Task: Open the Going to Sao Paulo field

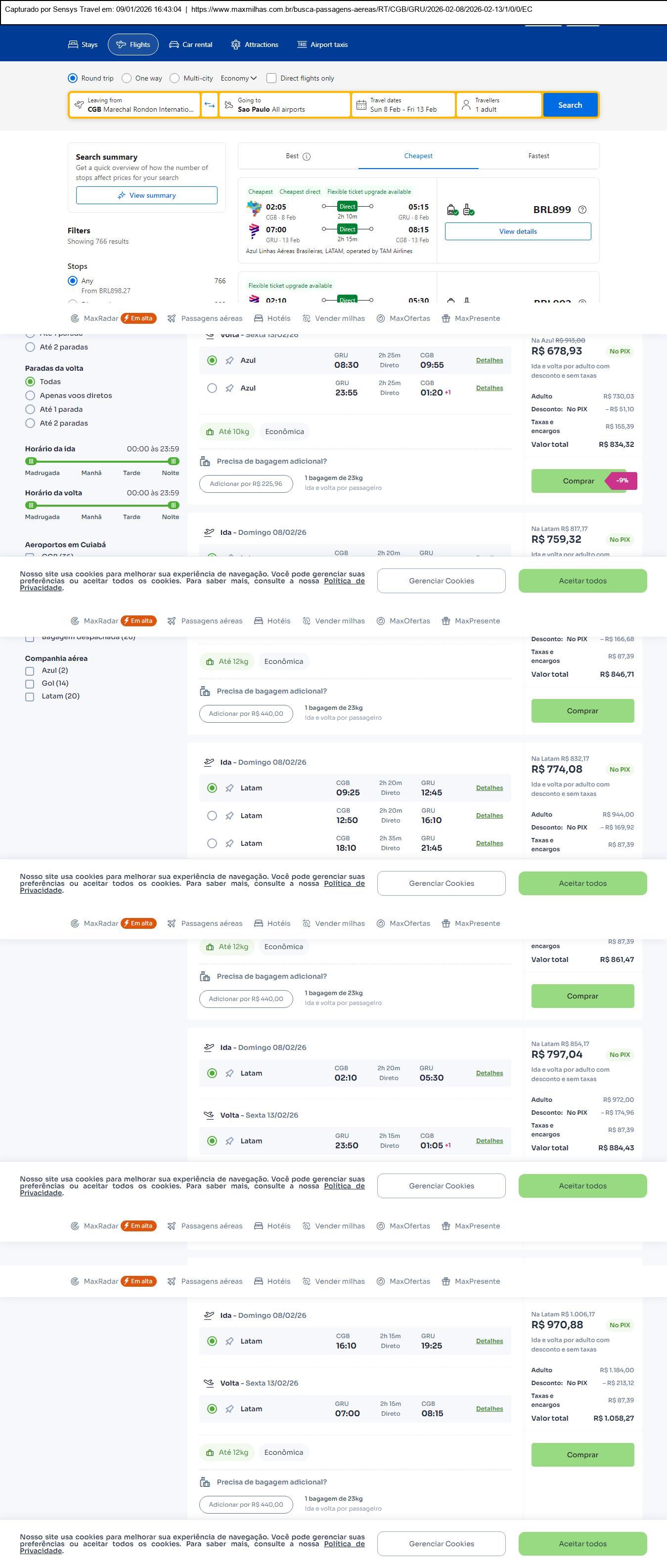Action: tap(285, 105)
